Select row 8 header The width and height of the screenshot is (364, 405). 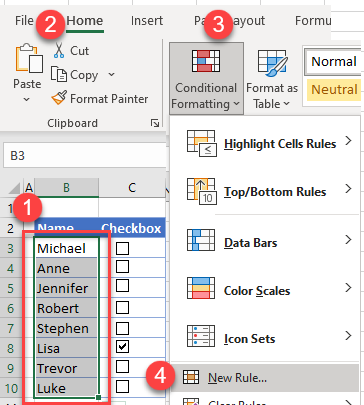11,348
